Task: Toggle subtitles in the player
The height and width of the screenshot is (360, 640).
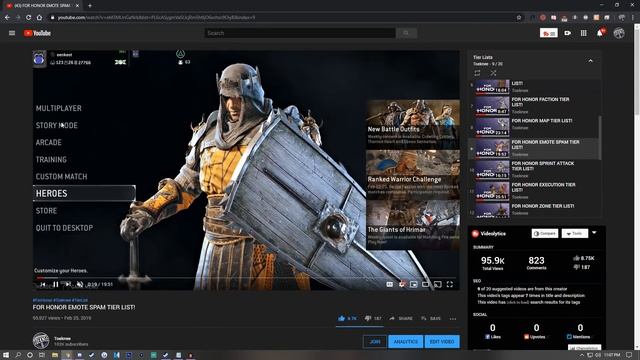Action: pos(389,284)
